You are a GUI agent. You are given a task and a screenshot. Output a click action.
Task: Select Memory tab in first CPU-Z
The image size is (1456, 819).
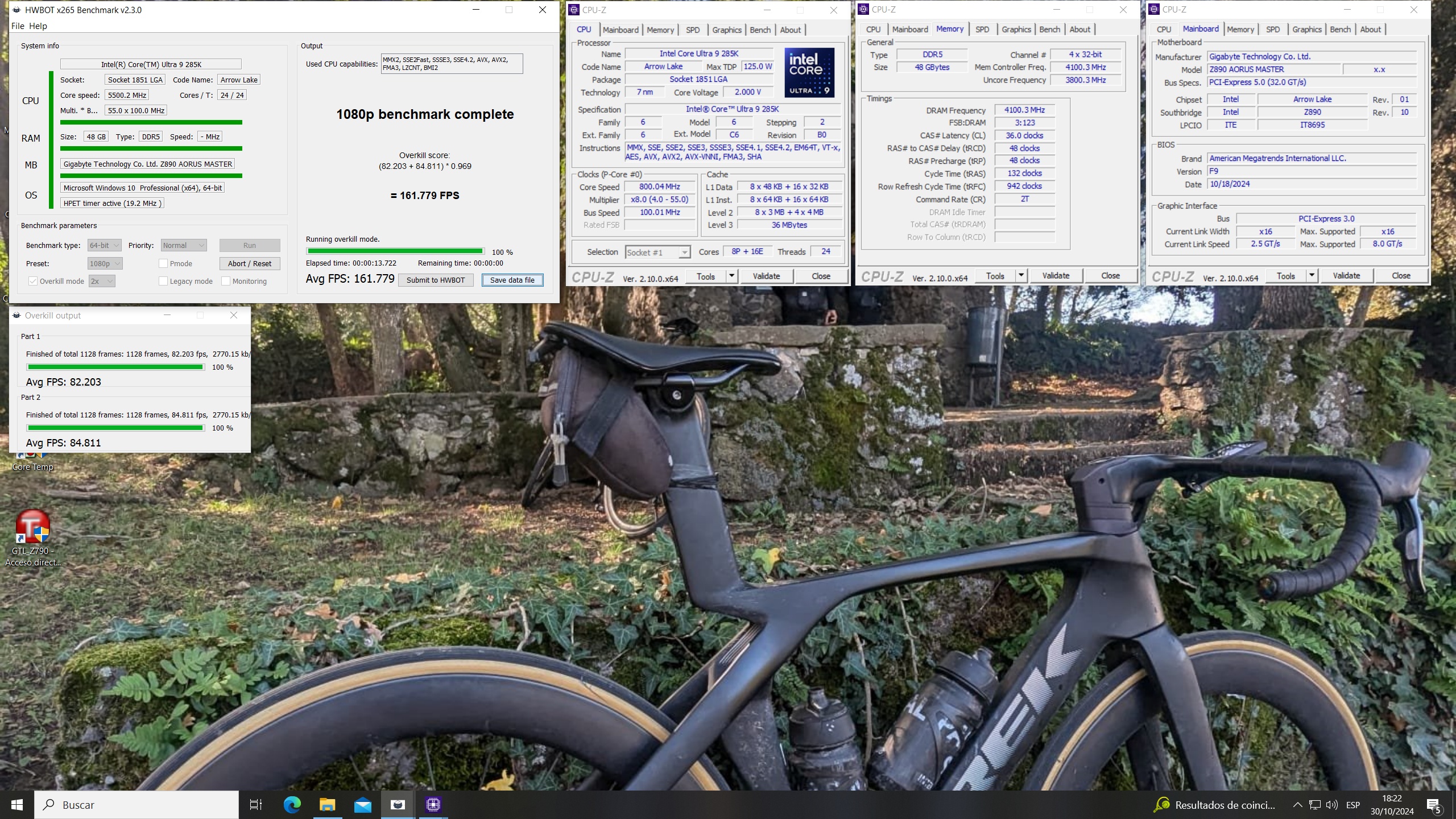(660, 30)
